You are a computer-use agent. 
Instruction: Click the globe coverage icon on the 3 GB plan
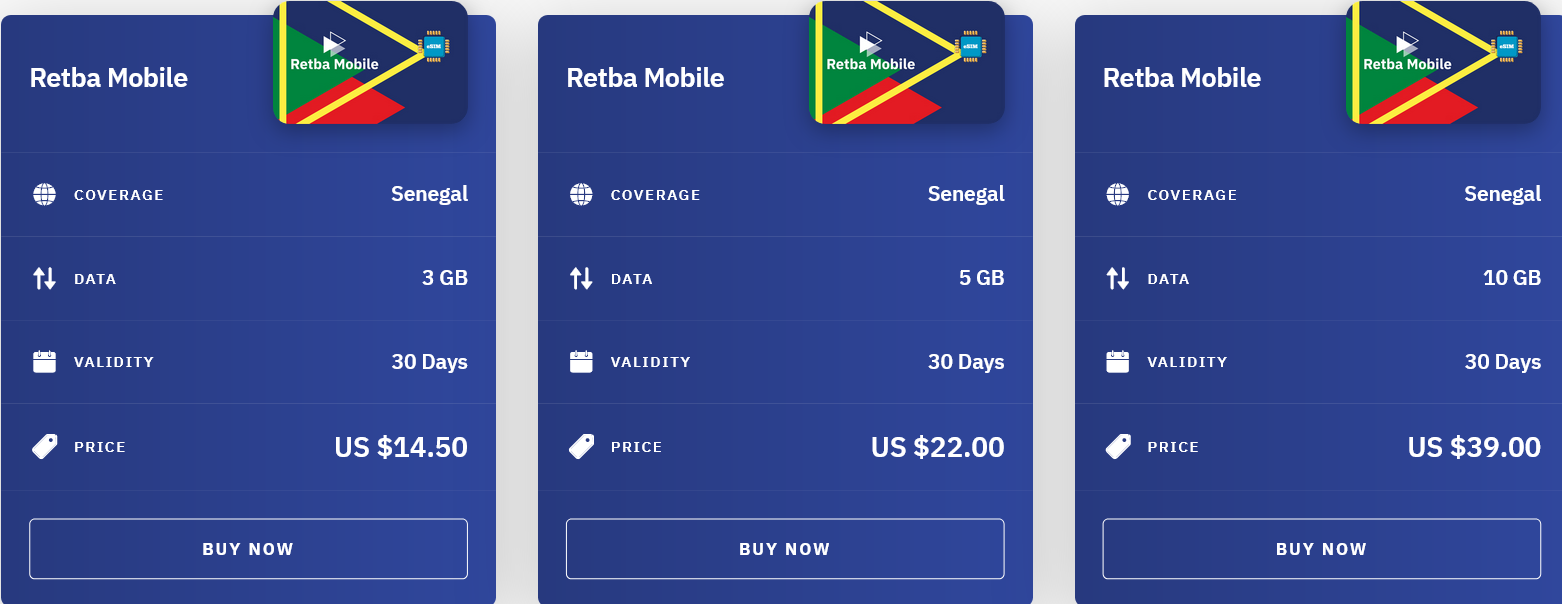[x=44, y=194]
